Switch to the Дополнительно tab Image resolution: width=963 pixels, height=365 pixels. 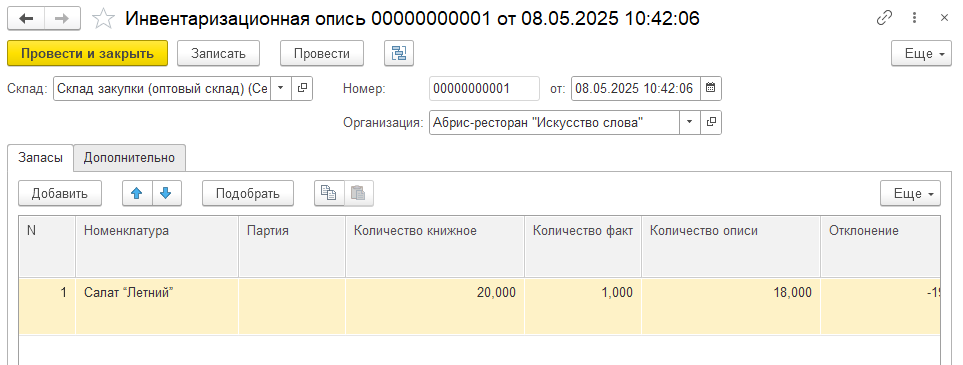tap(129, 157)
